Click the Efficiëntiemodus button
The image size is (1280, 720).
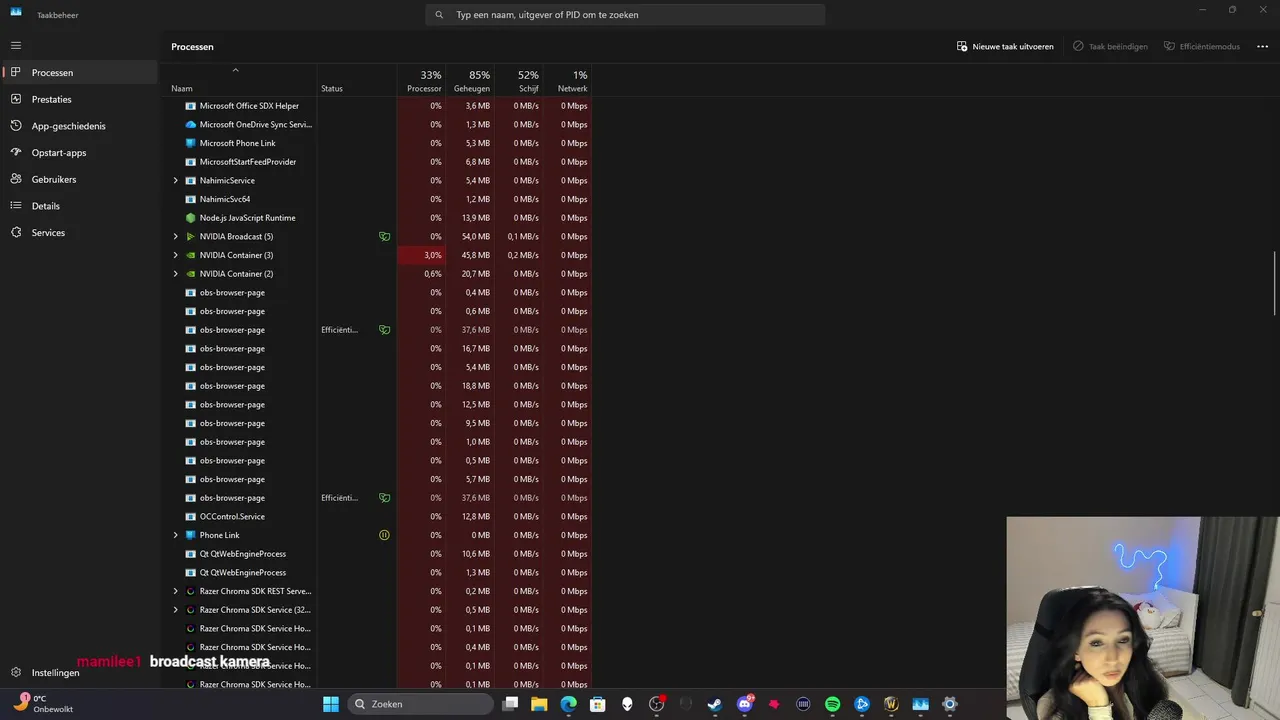click(x=1202, y=46)
